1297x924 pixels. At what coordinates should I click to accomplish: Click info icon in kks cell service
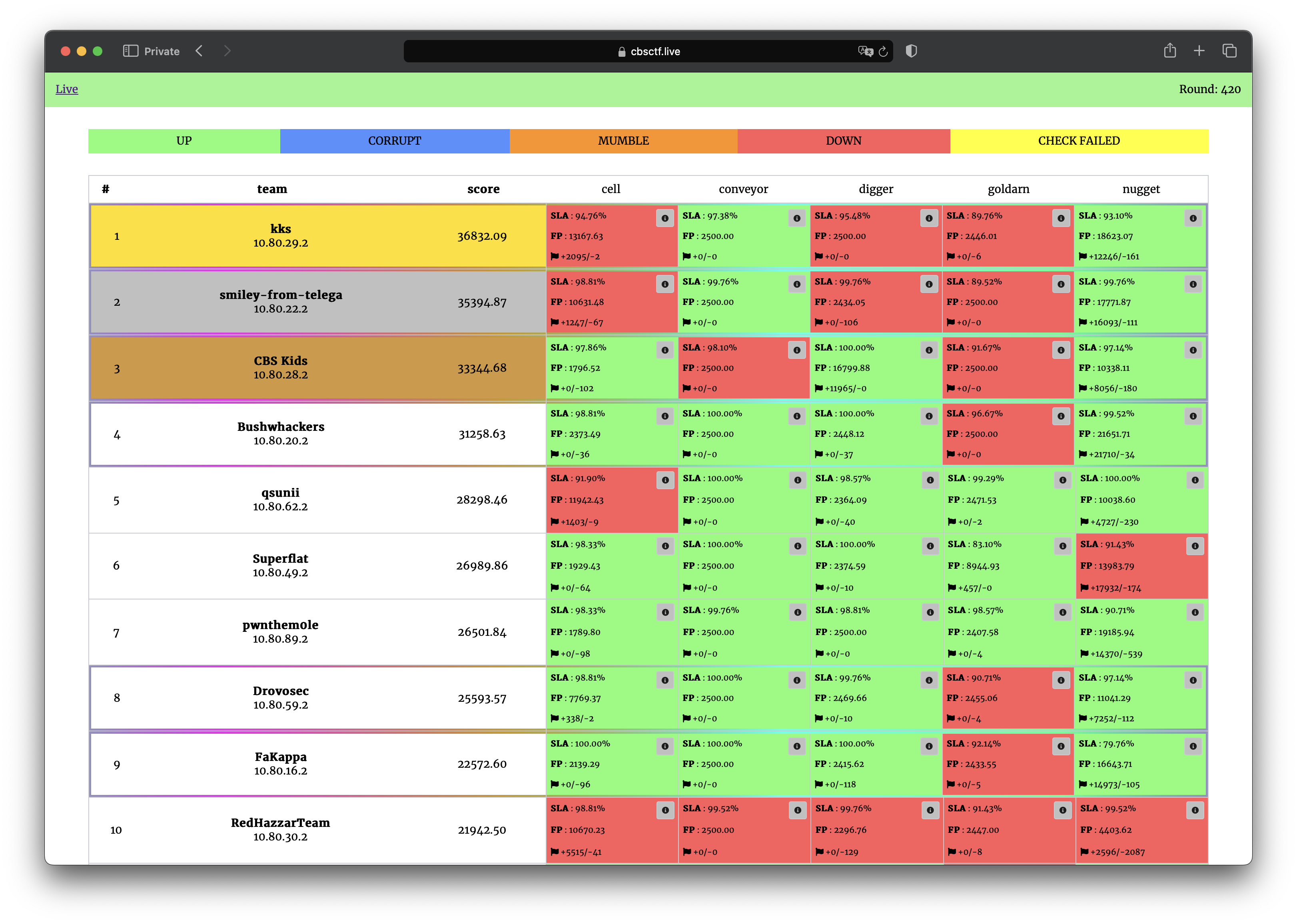tap(665, 218)
